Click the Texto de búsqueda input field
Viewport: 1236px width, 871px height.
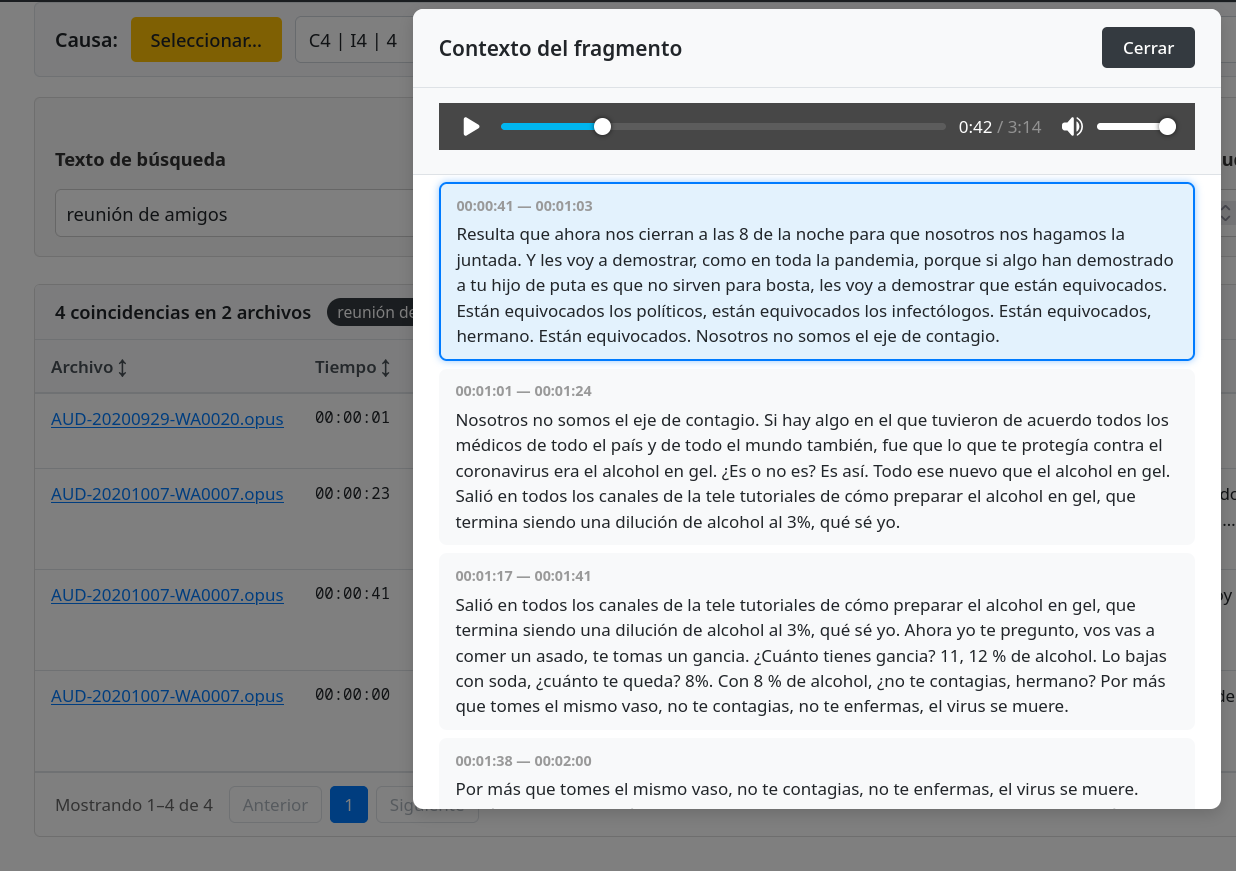click(x=234, y=214)
